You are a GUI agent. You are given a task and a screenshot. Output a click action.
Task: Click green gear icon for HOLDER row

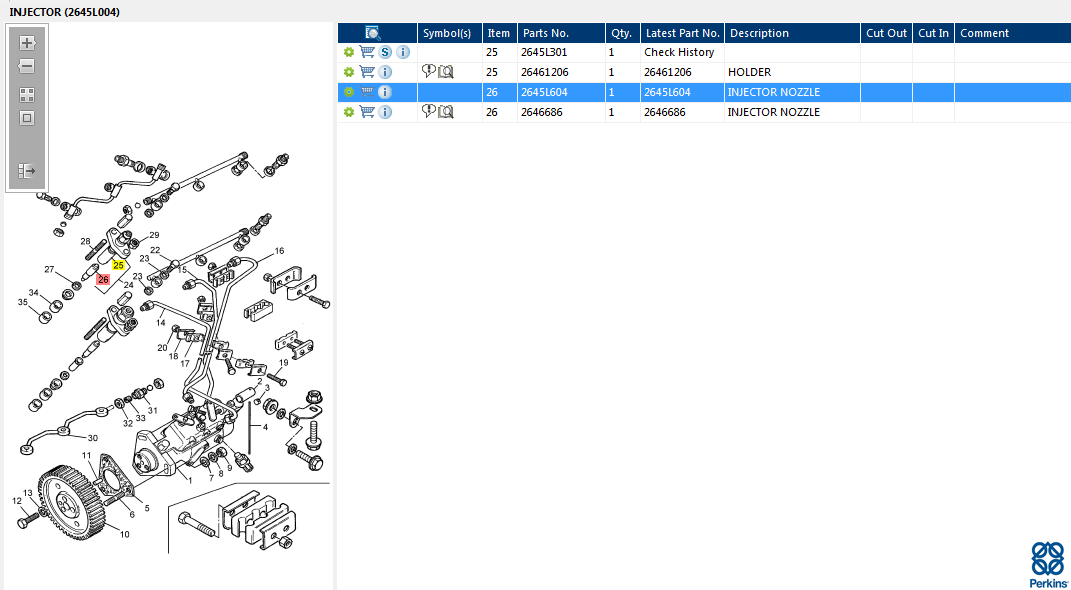(x=349, y=72)
